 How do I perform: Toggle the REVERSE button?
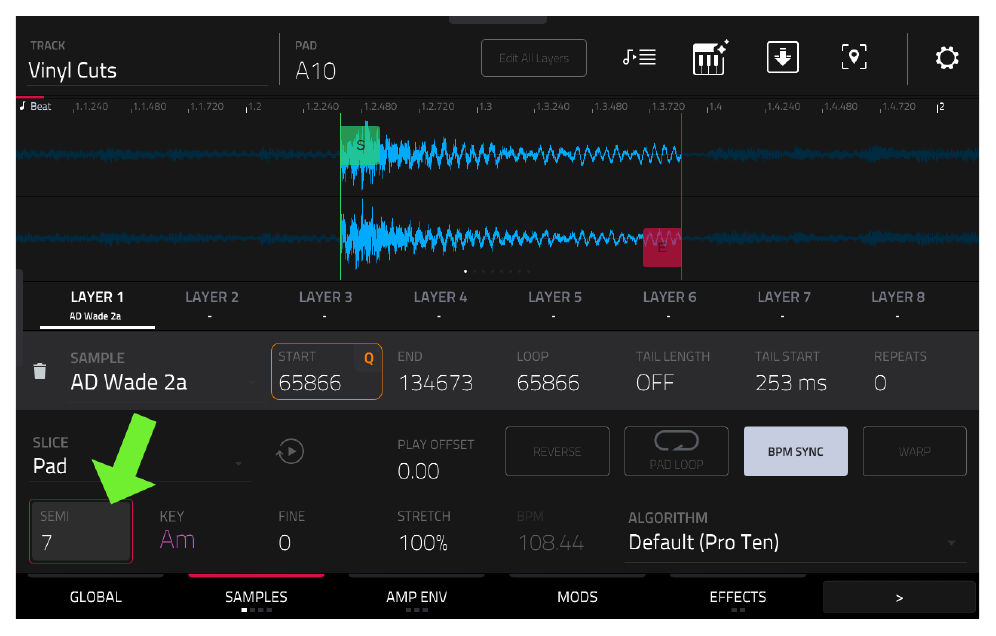557,451
